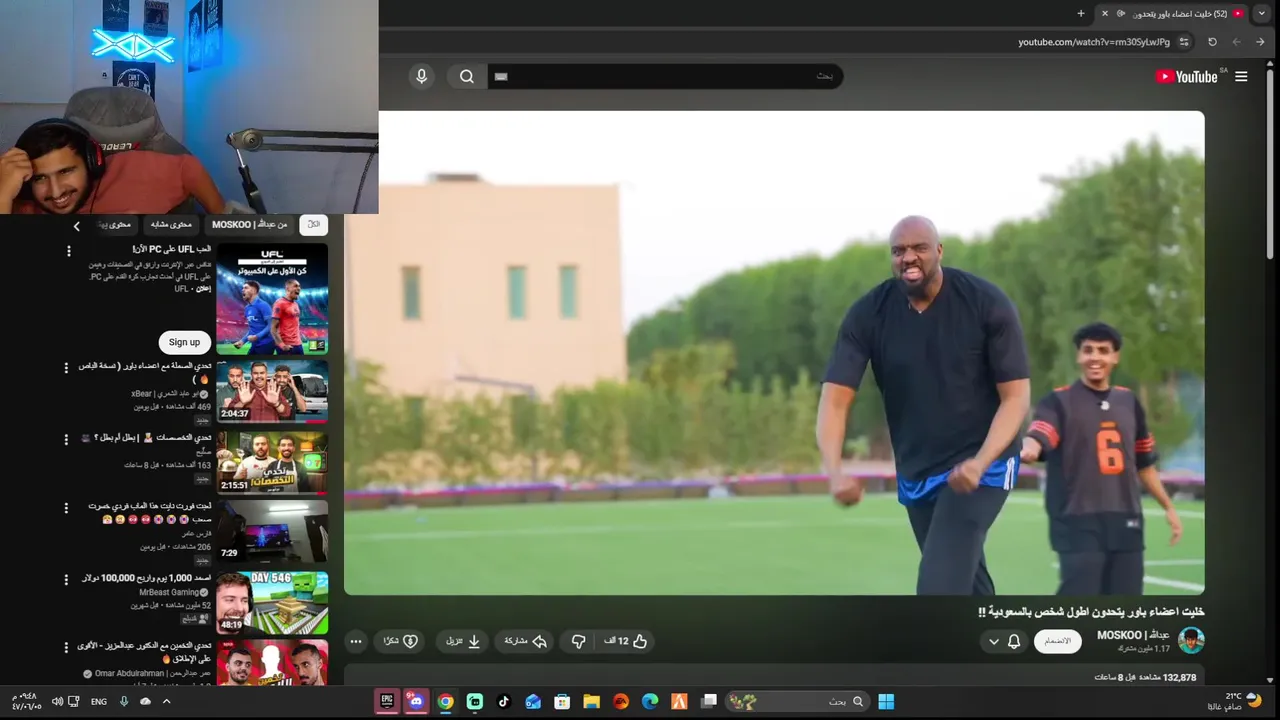
Task: Select the الكل filter chip
Action: 314,225
